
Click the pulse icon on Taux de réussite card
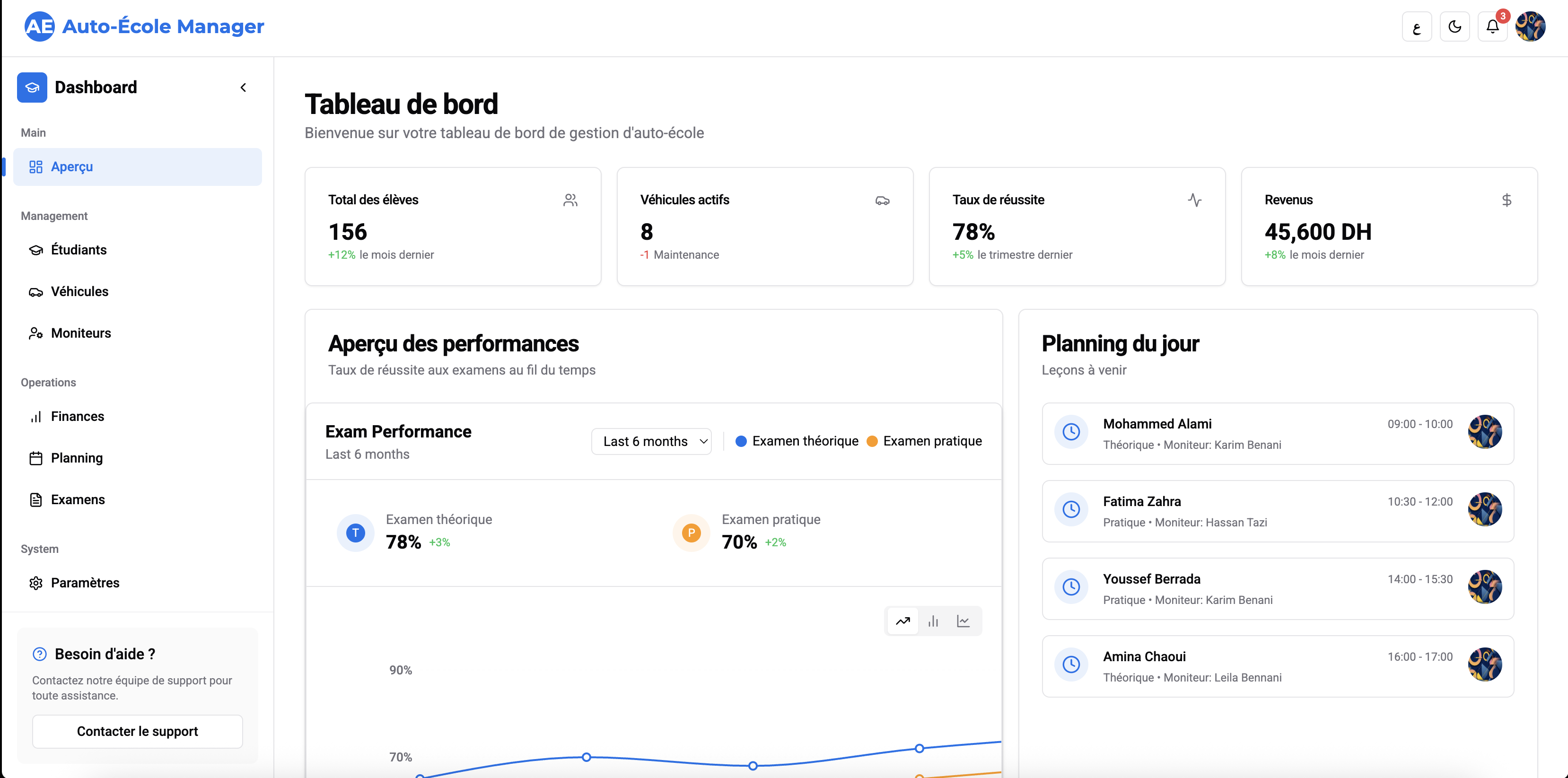pyautogui.click(x=1195, y=200)
